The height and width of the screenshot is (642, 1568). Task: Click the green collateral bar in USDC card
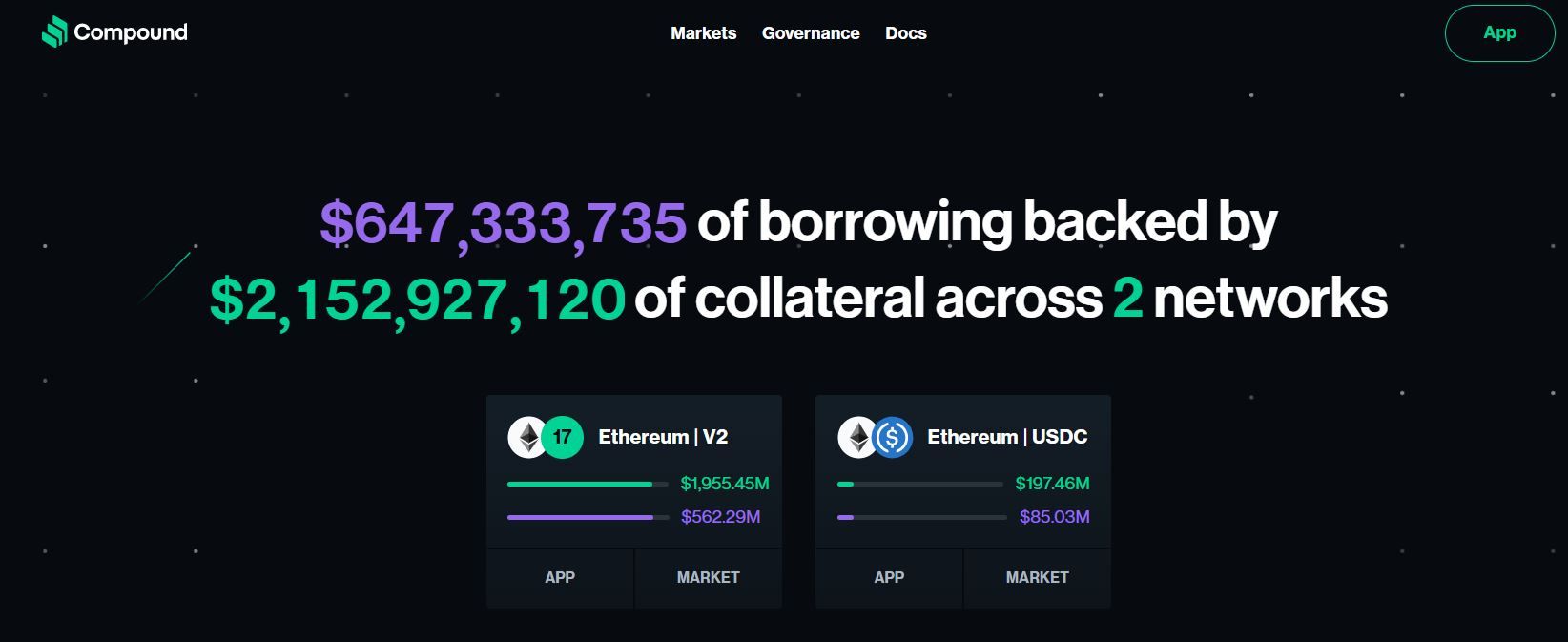click(x=846, y=485)
